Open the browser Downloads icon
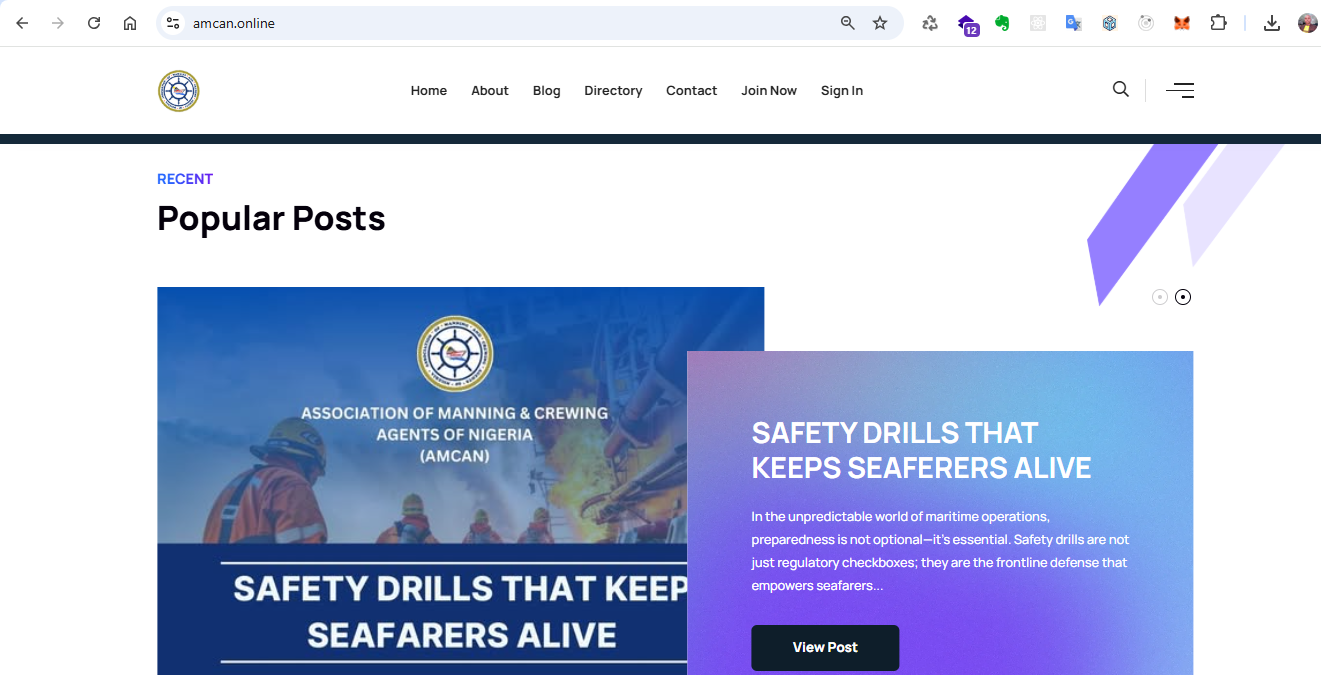The image size is (1321, 675). [x=1272, y=23]
